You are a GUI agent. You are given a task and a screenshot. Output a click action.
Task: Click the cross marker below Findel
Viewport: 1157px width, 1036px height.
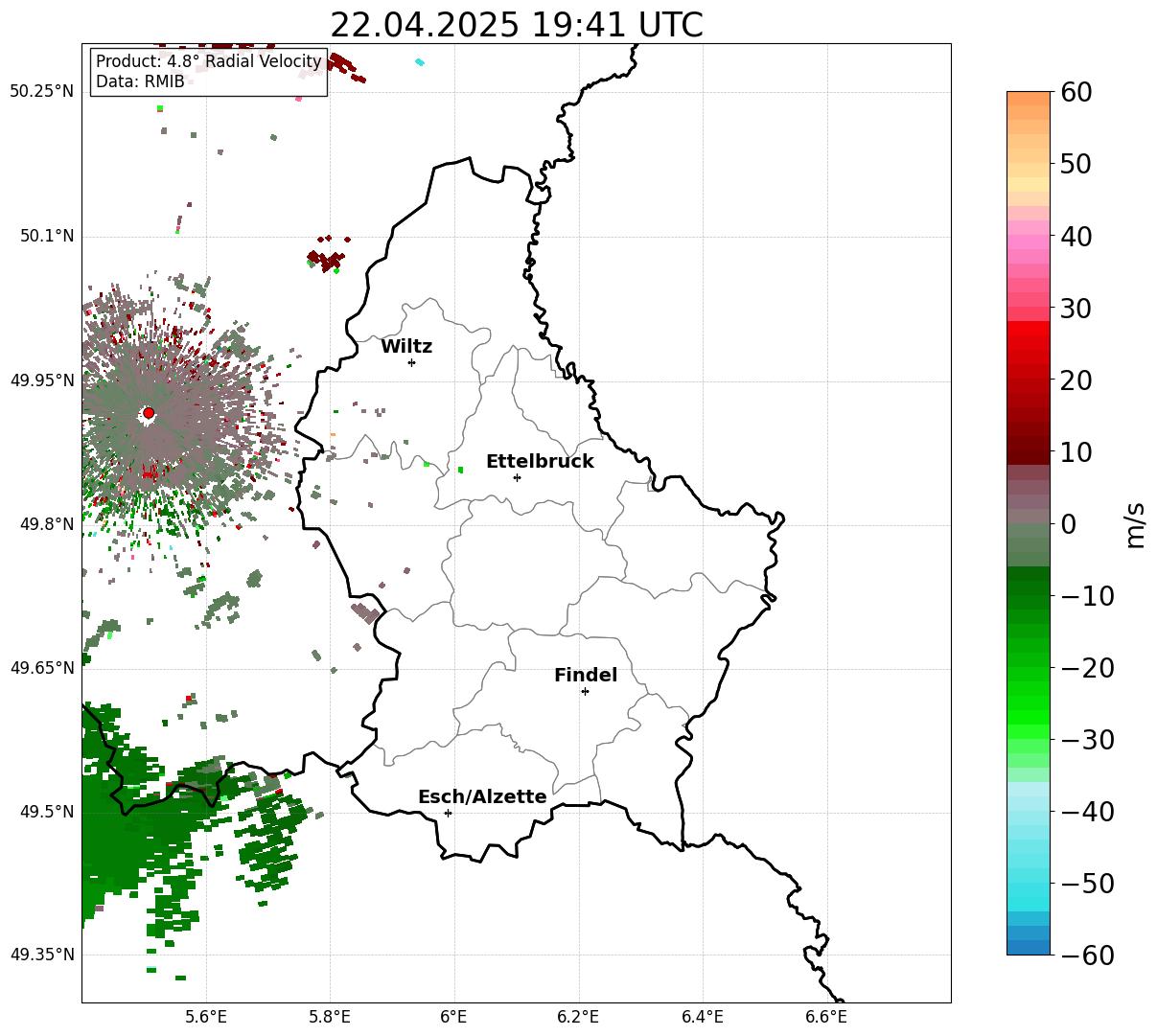585,691
